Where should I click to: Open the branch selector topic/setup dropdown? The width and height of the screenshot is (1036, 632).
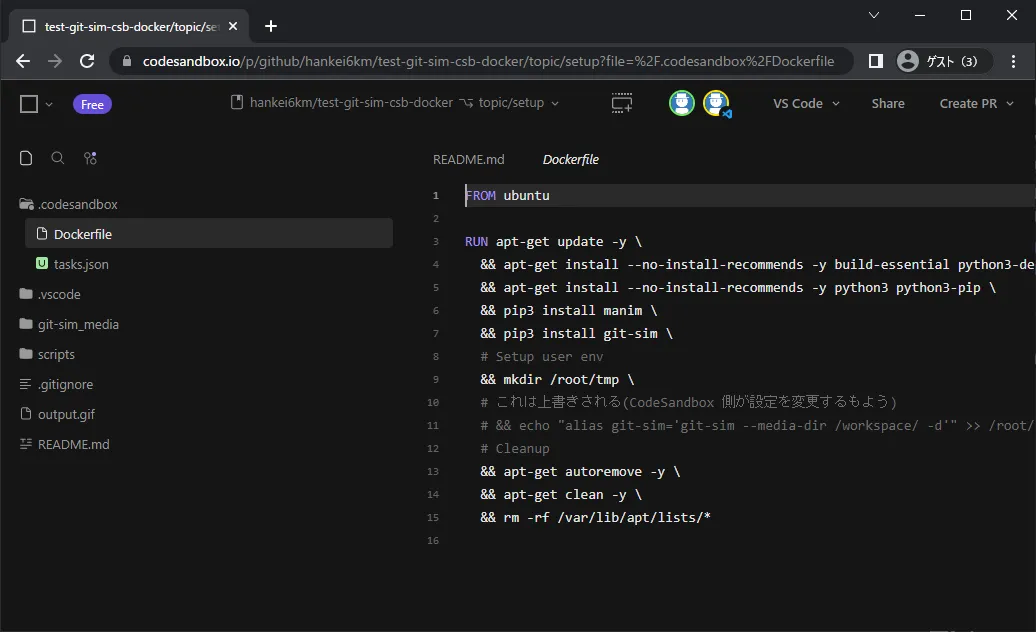(x=520, y=103)
